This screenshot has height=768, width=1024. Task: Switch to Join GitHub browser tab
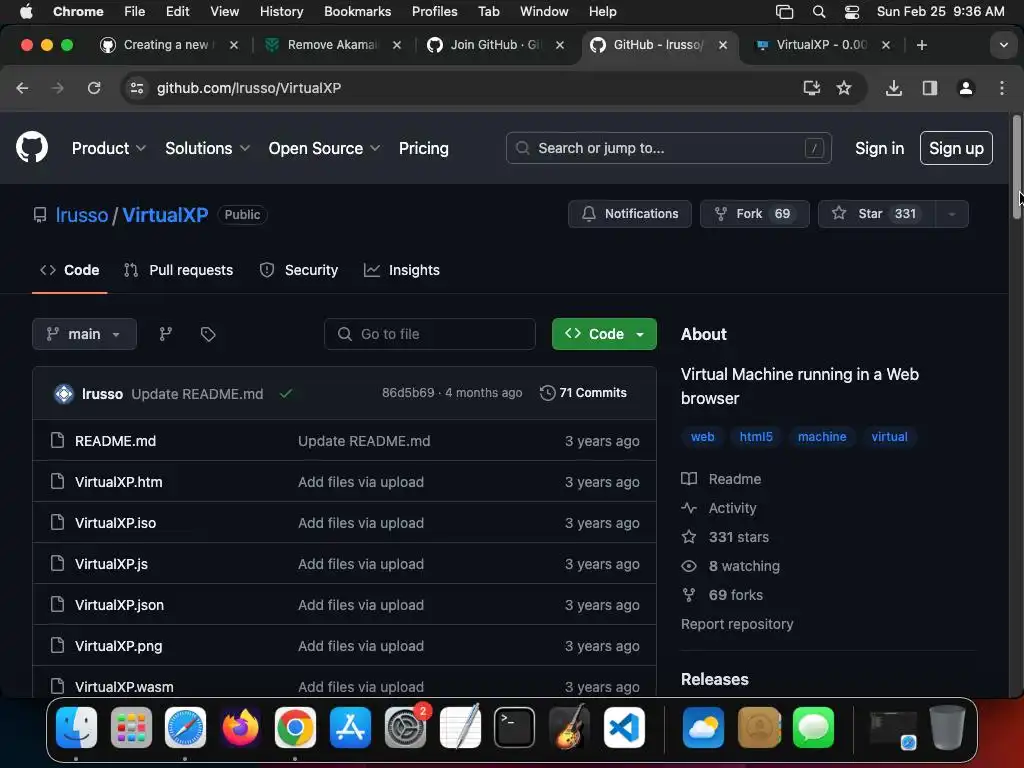pyautogui.click(x=494, y=44)
